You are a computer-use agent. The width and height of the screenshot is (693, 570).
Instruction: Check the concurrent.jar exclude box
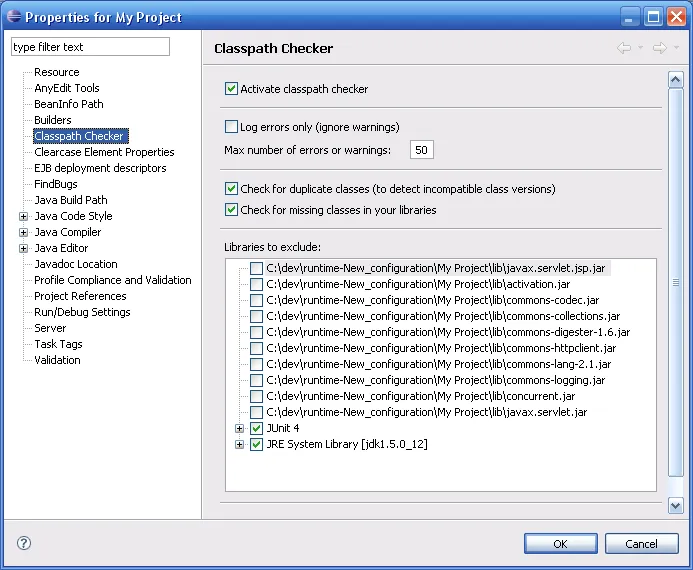[256, 396]
